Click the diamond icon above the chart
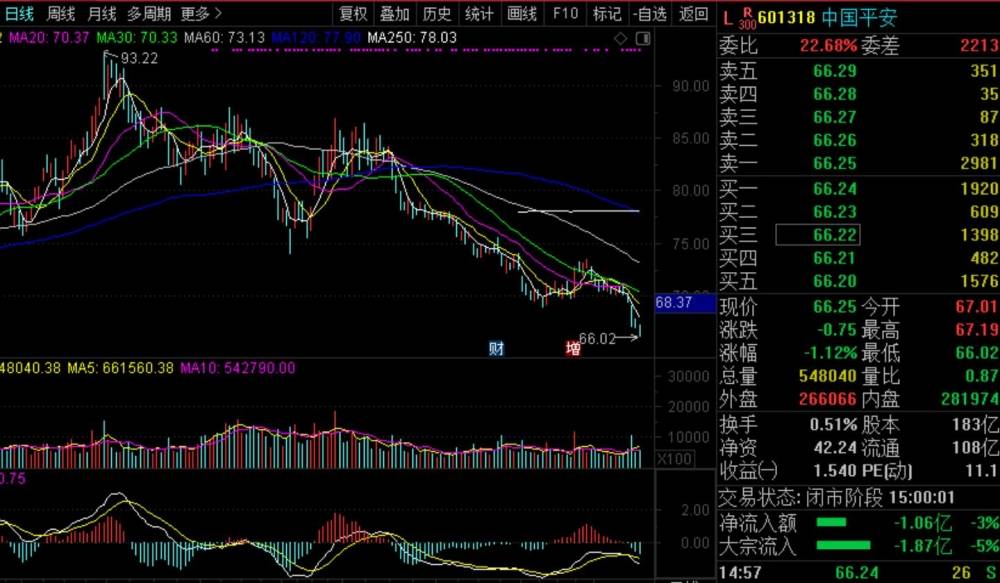 [620, 39]
